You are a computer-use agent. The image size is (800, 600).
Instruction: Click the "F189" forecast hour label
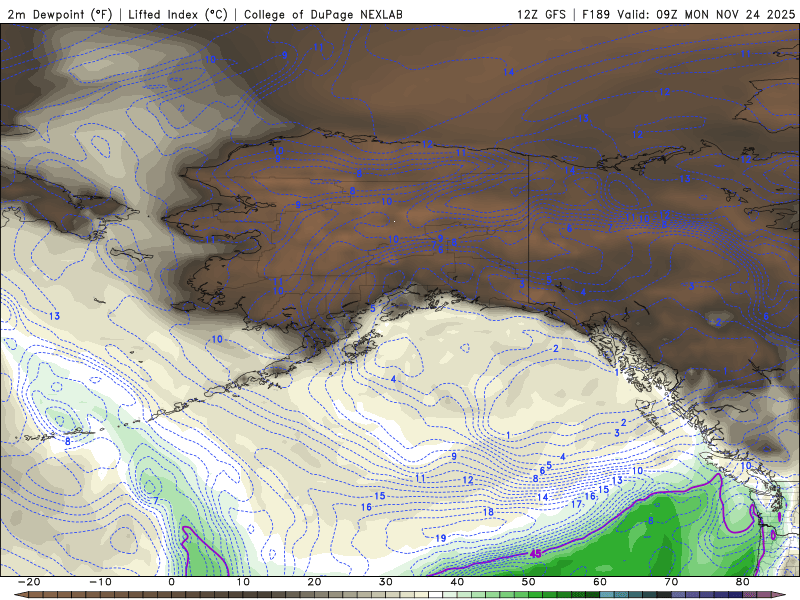pyautogui.click(x=596, y=14)
